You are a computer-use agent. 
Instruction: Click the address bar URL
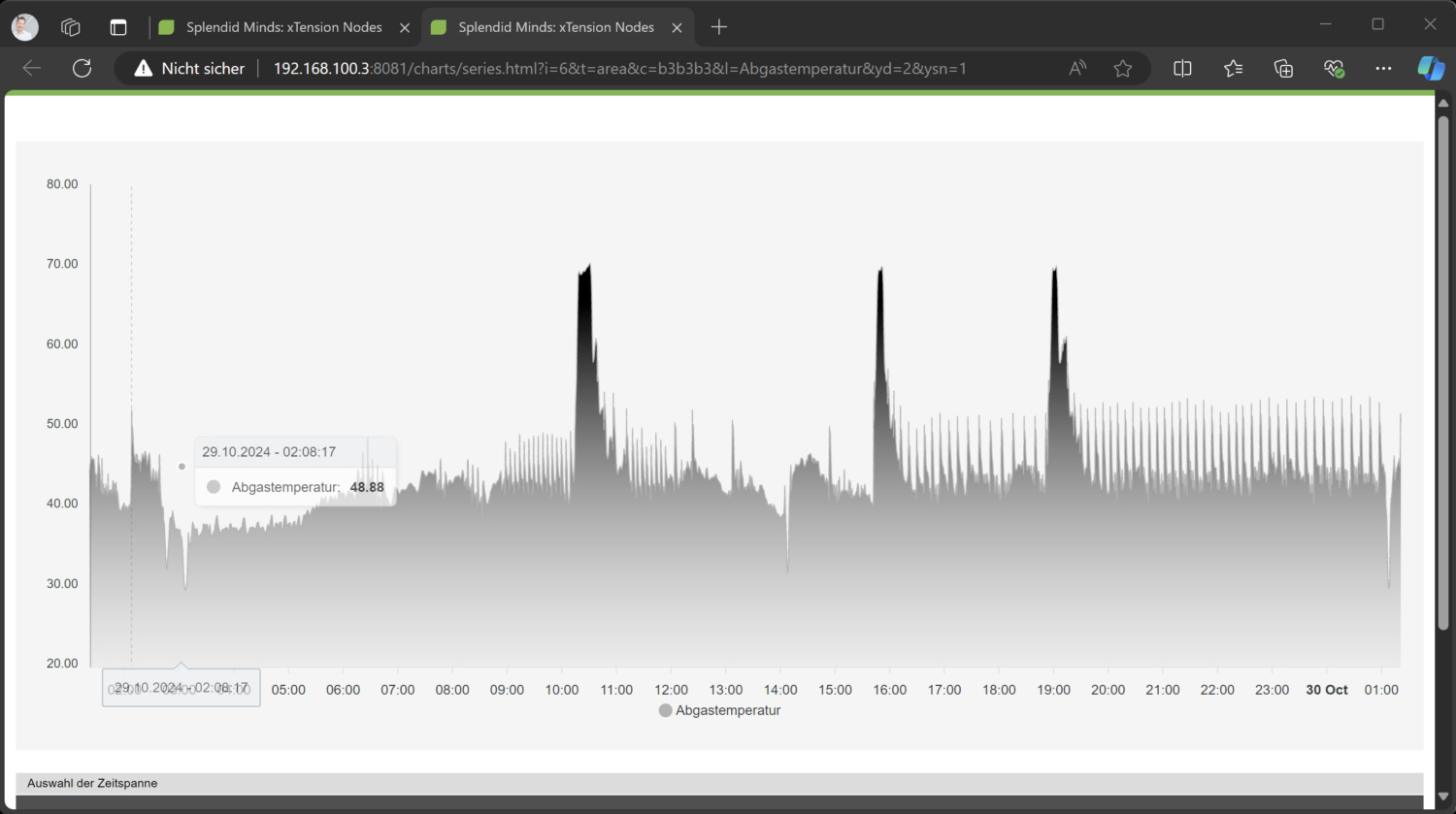621,68
